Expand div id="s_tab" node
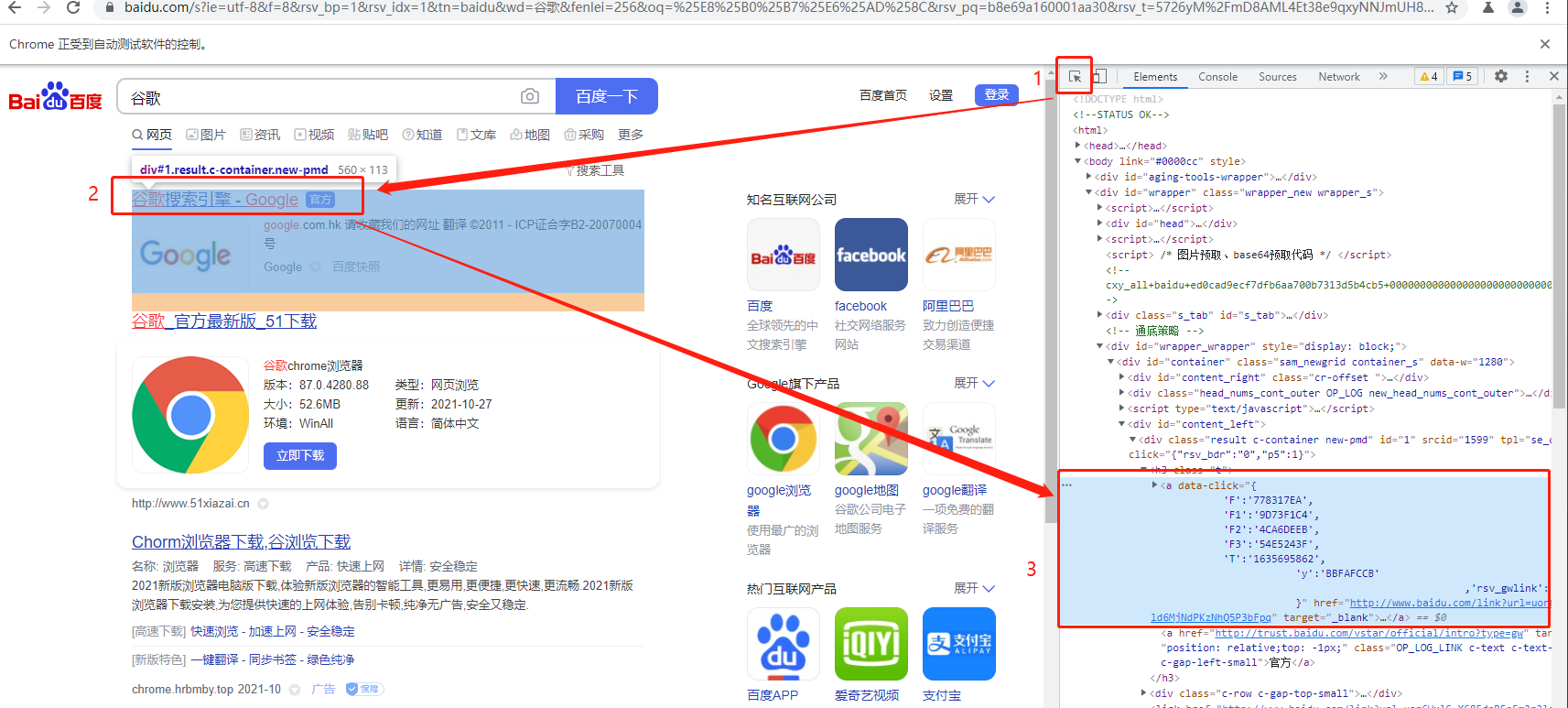Image resolution: width=1568 pixels, height=708 pixels. click(x=1099, y=315)
